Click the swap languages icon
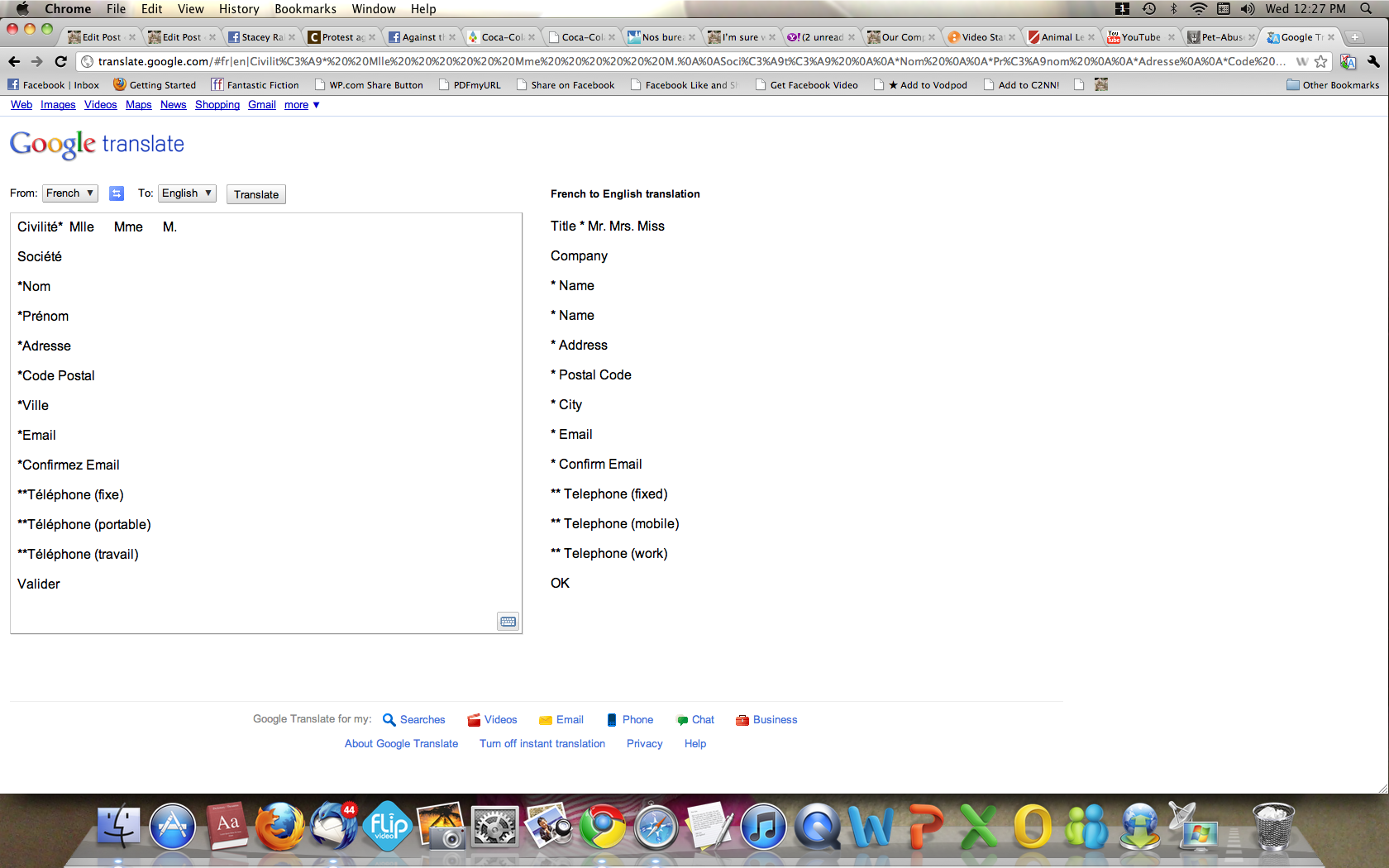This screenshot has width=1389, height=868. (117, 193)
